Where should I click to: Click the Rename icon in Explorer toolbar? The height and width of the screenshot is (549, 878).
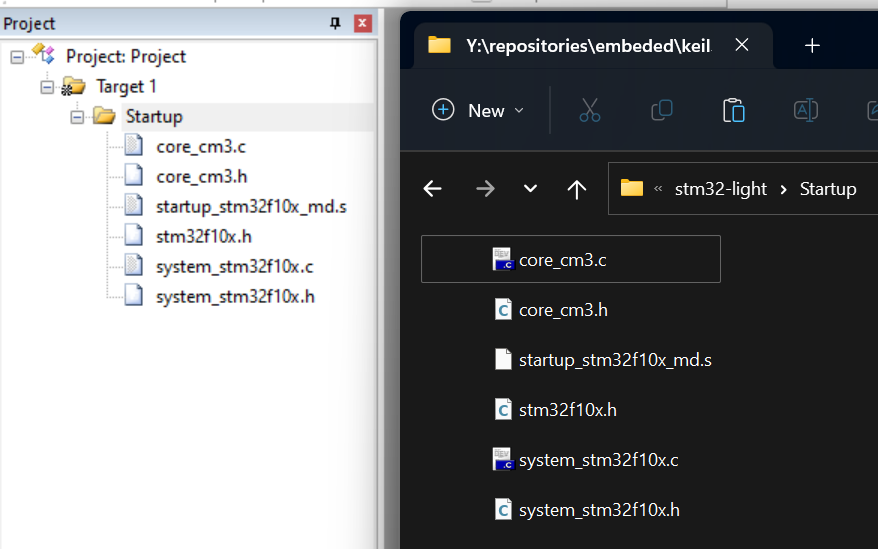[805, 110]
